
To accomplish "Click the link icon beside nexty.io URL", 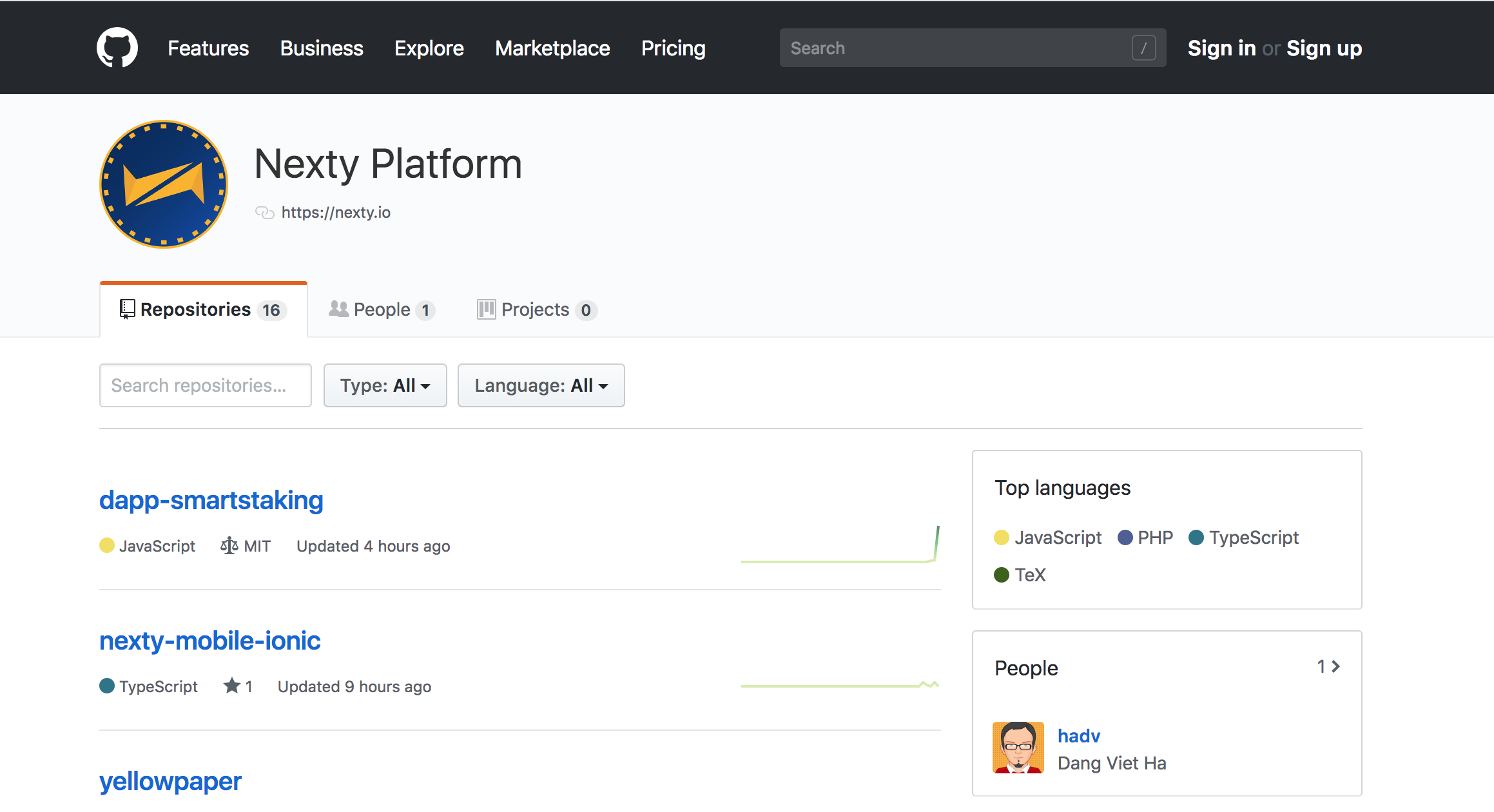I will pos(264,213).
